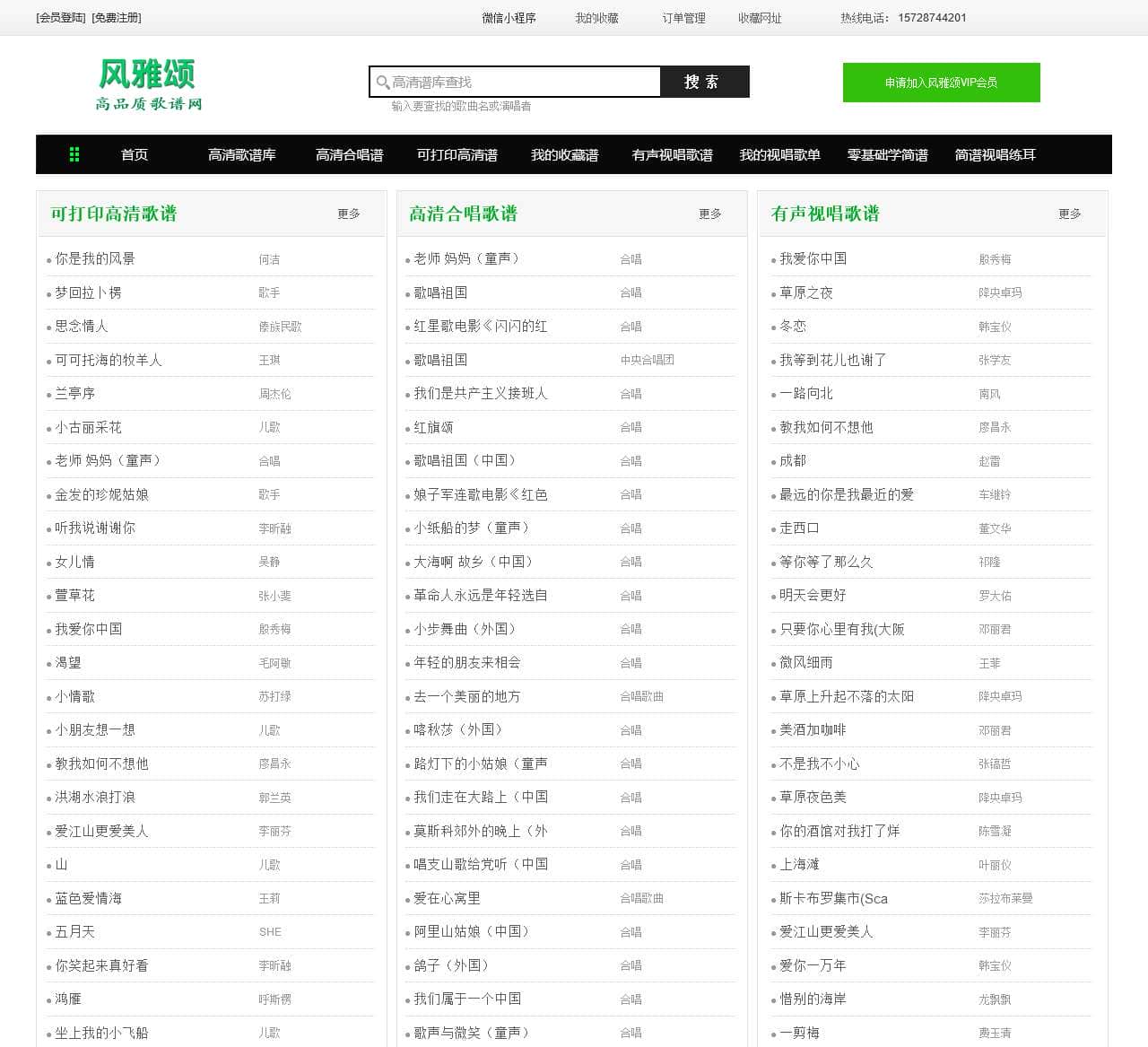
Task: Open the song 可可托海的牧羊人
Action: (109, 360)
